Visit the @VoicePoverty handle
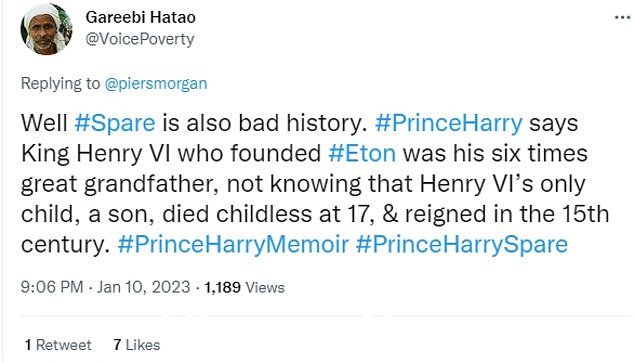 [140, 39]
